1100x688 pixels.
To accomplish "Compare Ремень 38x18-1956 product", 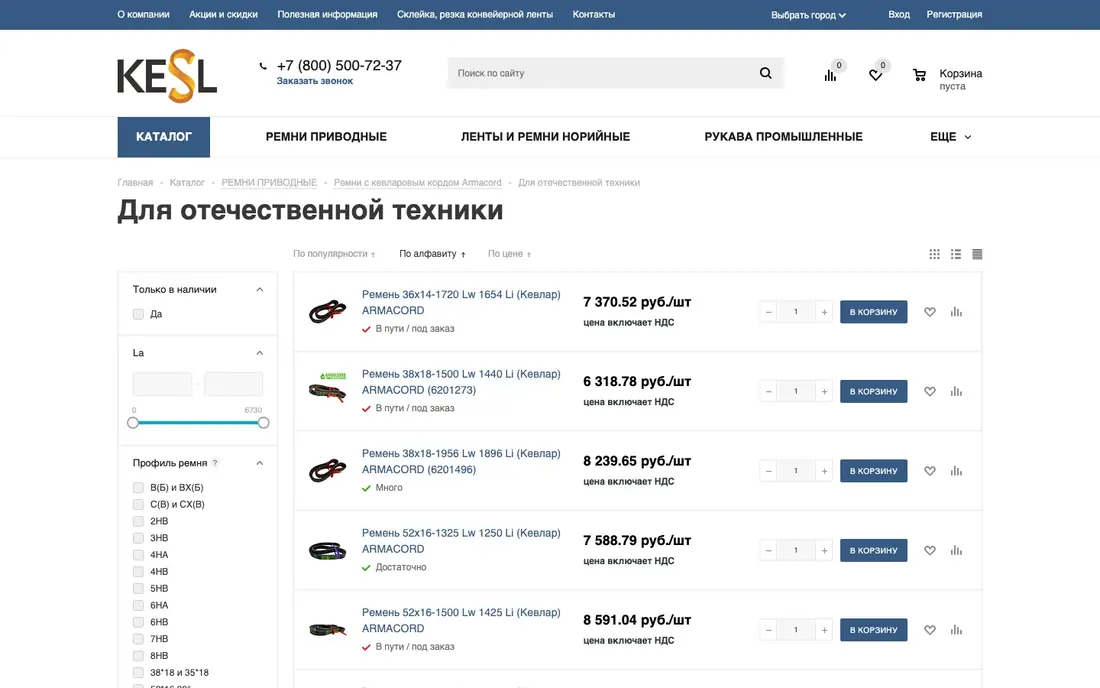I will (956, 471).
